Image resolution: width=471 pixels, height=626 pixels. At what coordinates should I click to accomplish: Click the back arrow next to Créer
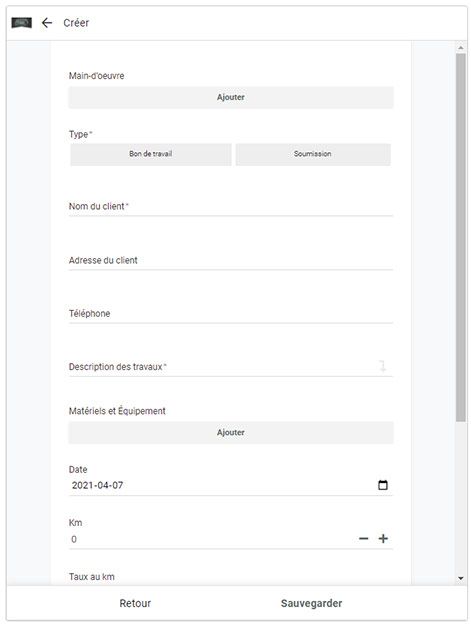click(x=47, y=23)
